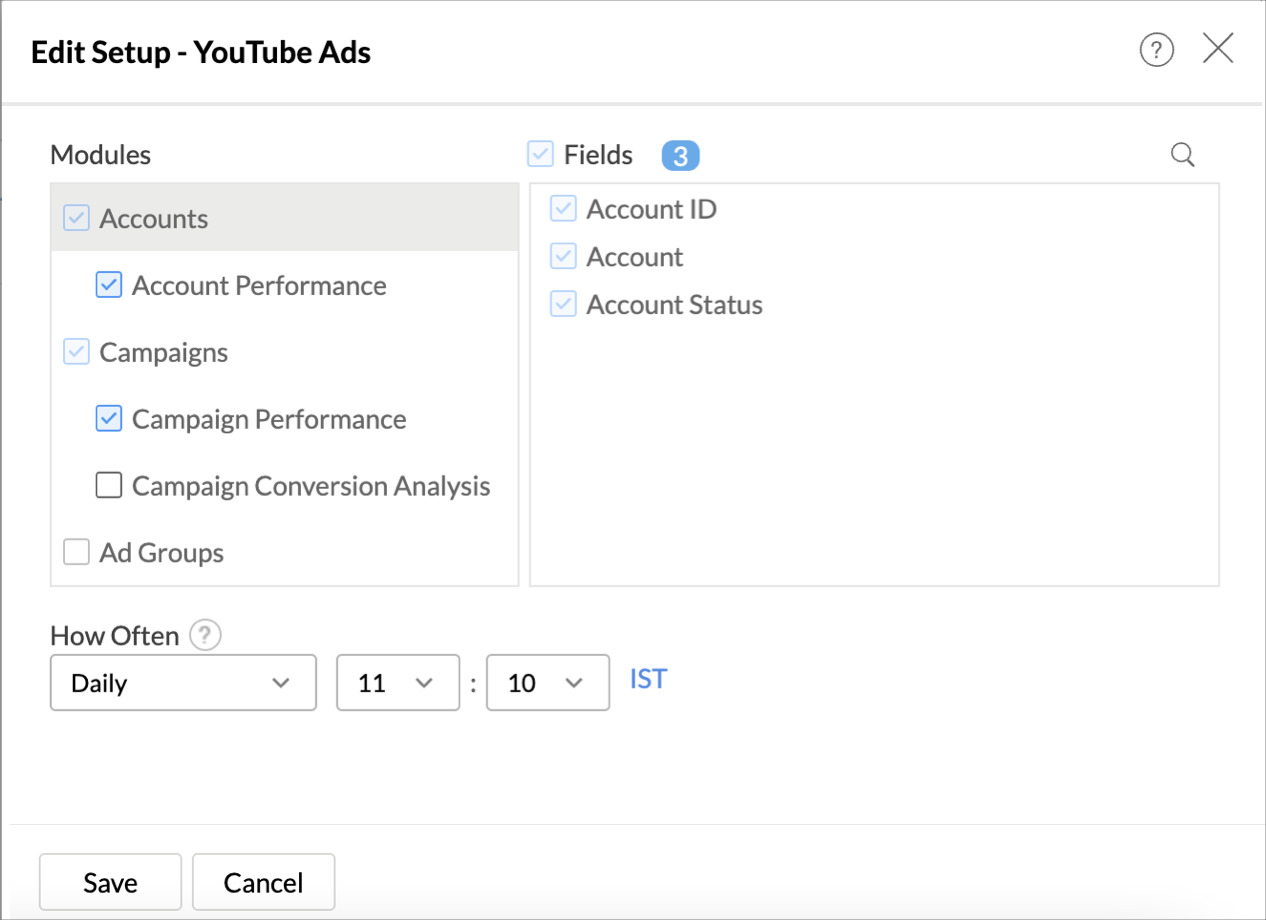Viewport: 1266px width, 920px height.
Task: Click the Cancel button
Action: 263,882
